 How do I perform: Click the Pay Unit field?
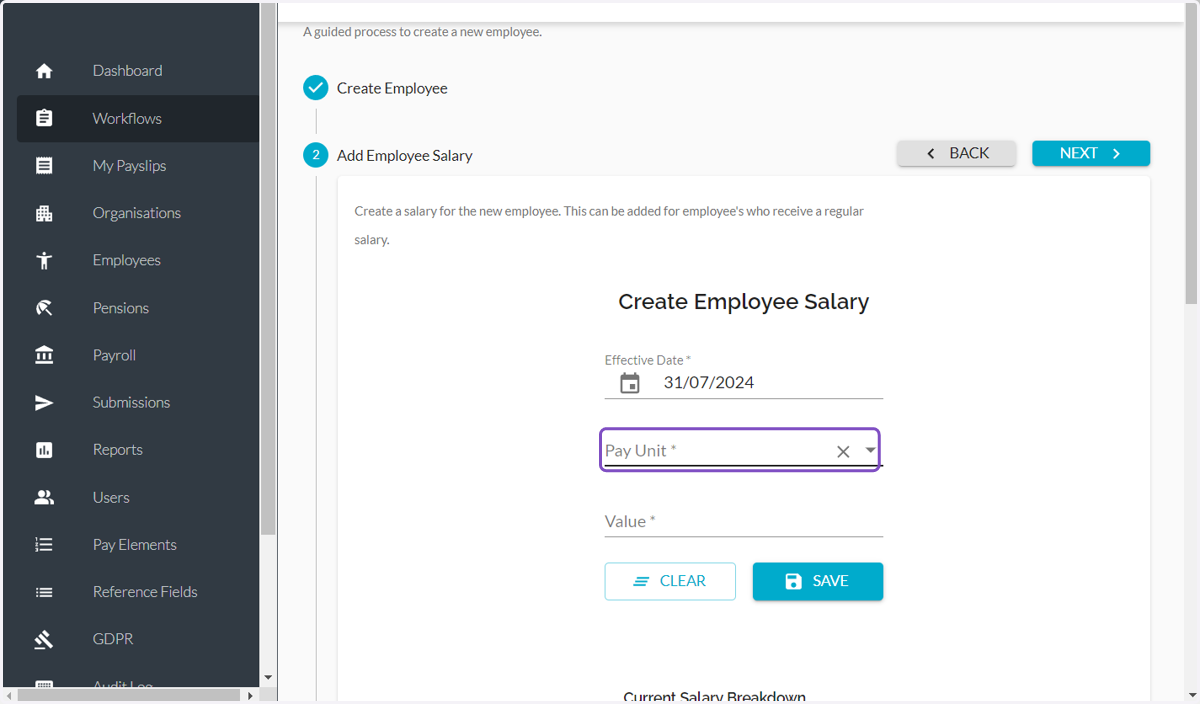point(740,450)
